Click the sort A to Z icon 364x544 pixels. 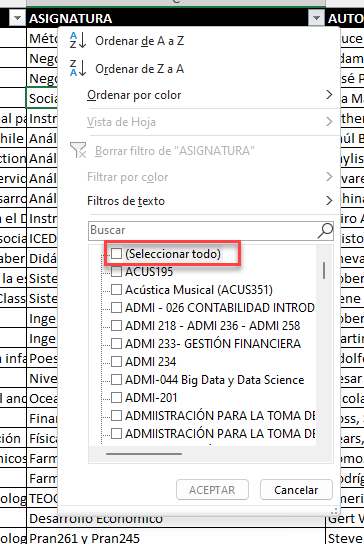tap(78, 40)
